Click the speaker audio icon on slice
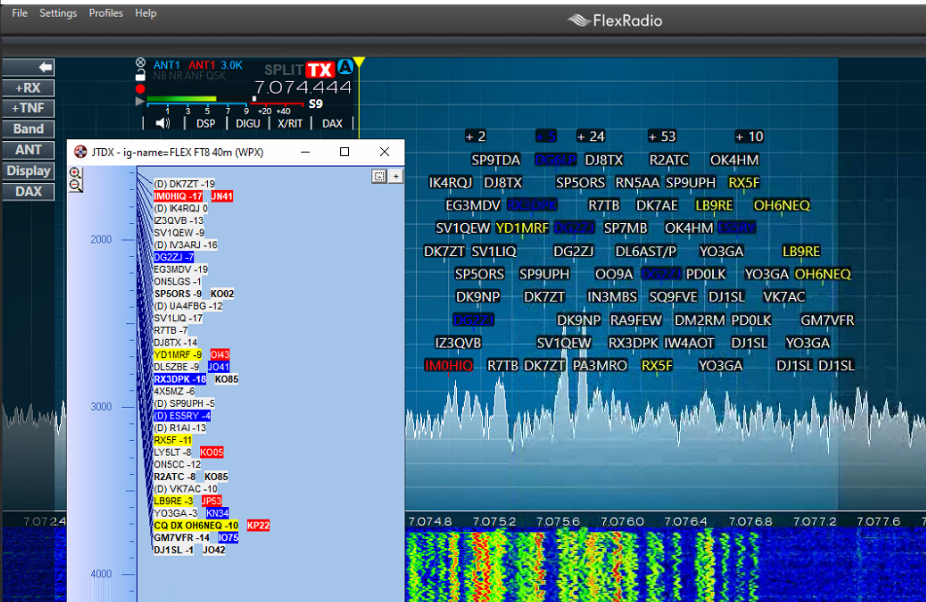The width and height of the screenshot is (926, 602). coord(163,124)
